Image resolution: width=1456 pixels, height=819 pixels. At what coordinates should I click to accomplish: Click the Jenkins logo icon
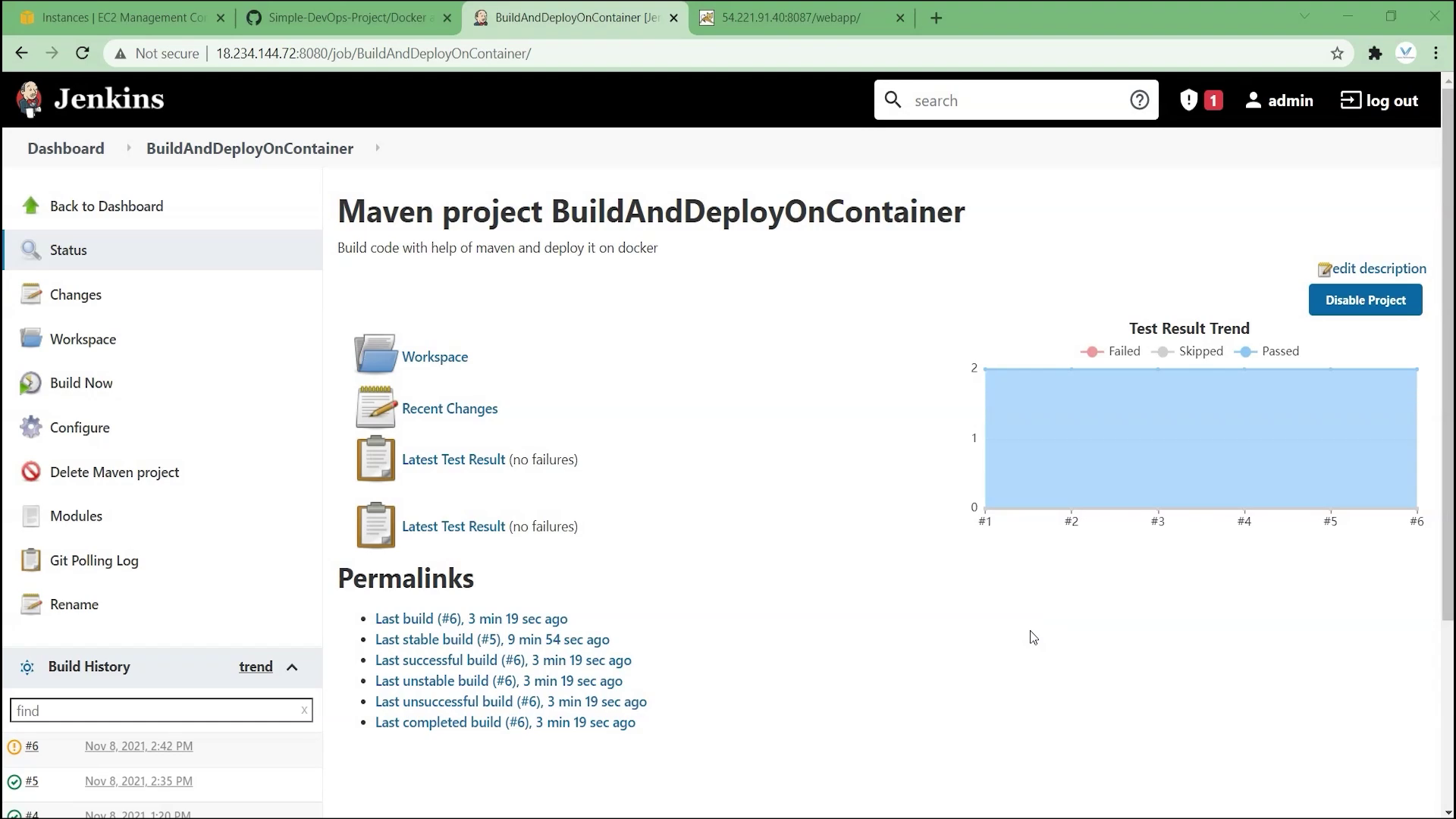pyautogui.click(x=30, y=99)
